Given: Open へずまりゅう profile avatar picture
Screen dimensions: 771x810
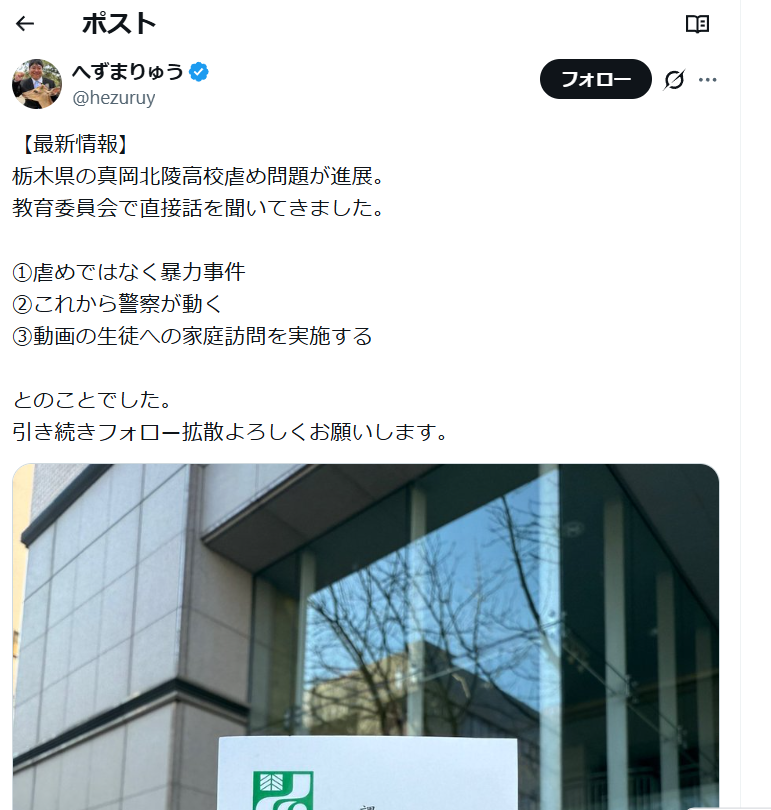Looking at the screenshot, I should 37,84.
